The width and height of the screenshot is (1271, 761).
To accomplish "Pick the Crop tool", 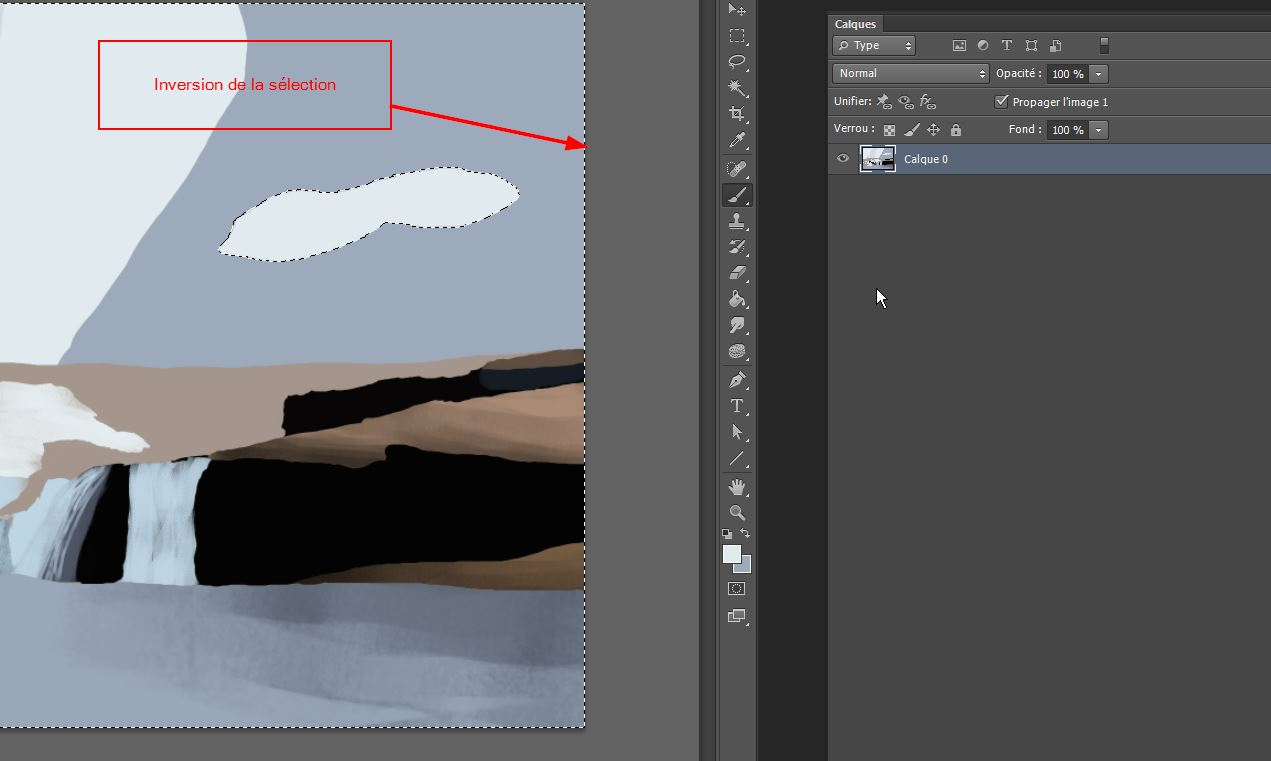I will [x=737, y=114].
